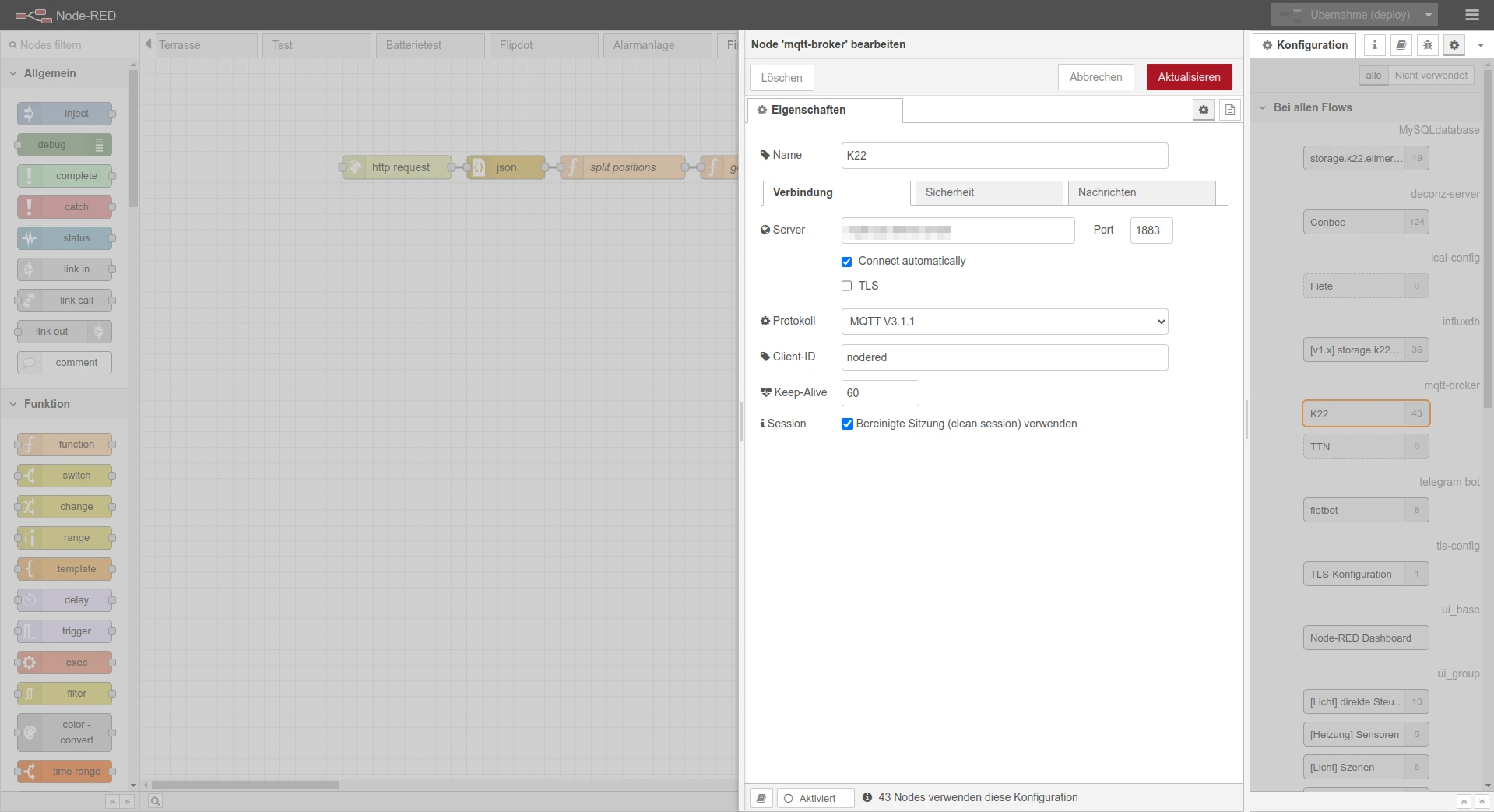Click the Löschen button
Screen dimensions: 1494x812
coord(782,78)
